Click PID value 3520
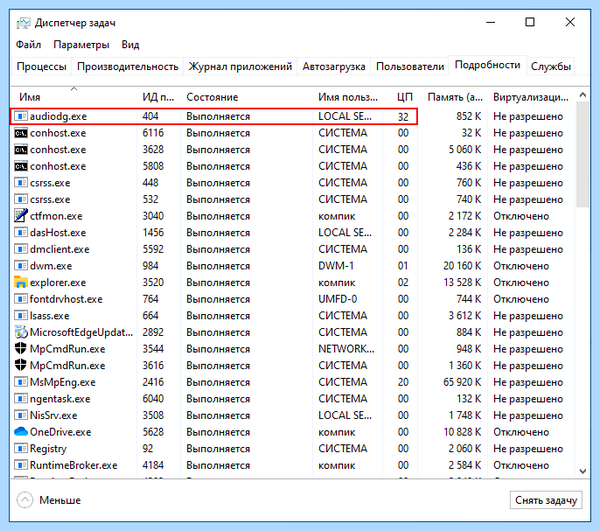The height and width of the screenshot is (531, 600). [x=153, y=282]
